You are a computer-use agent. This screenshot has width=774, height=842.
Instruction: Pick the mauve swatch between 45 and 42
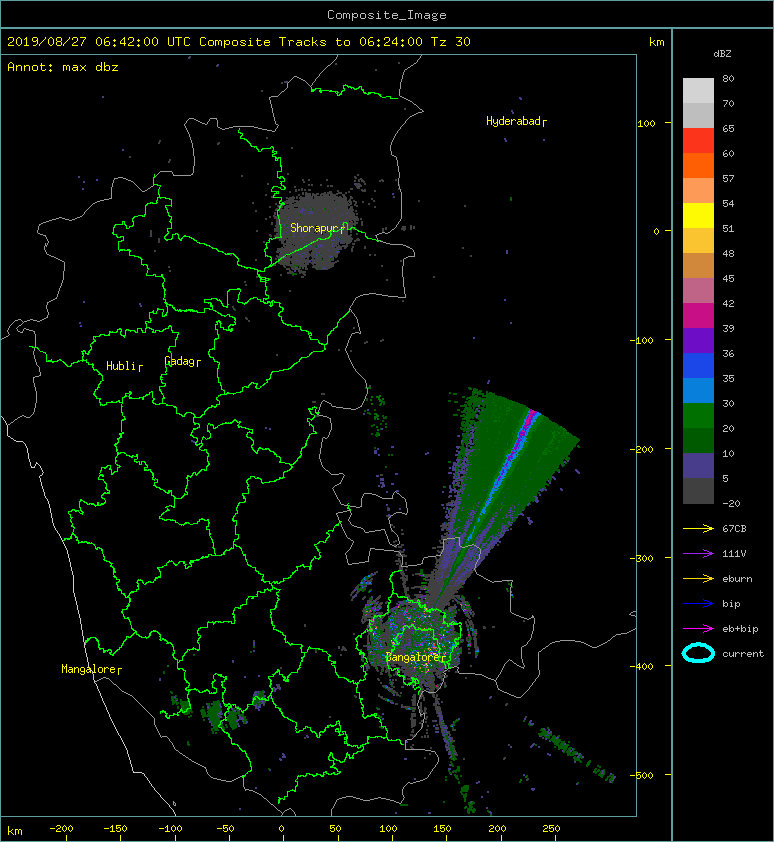[698, 291]
